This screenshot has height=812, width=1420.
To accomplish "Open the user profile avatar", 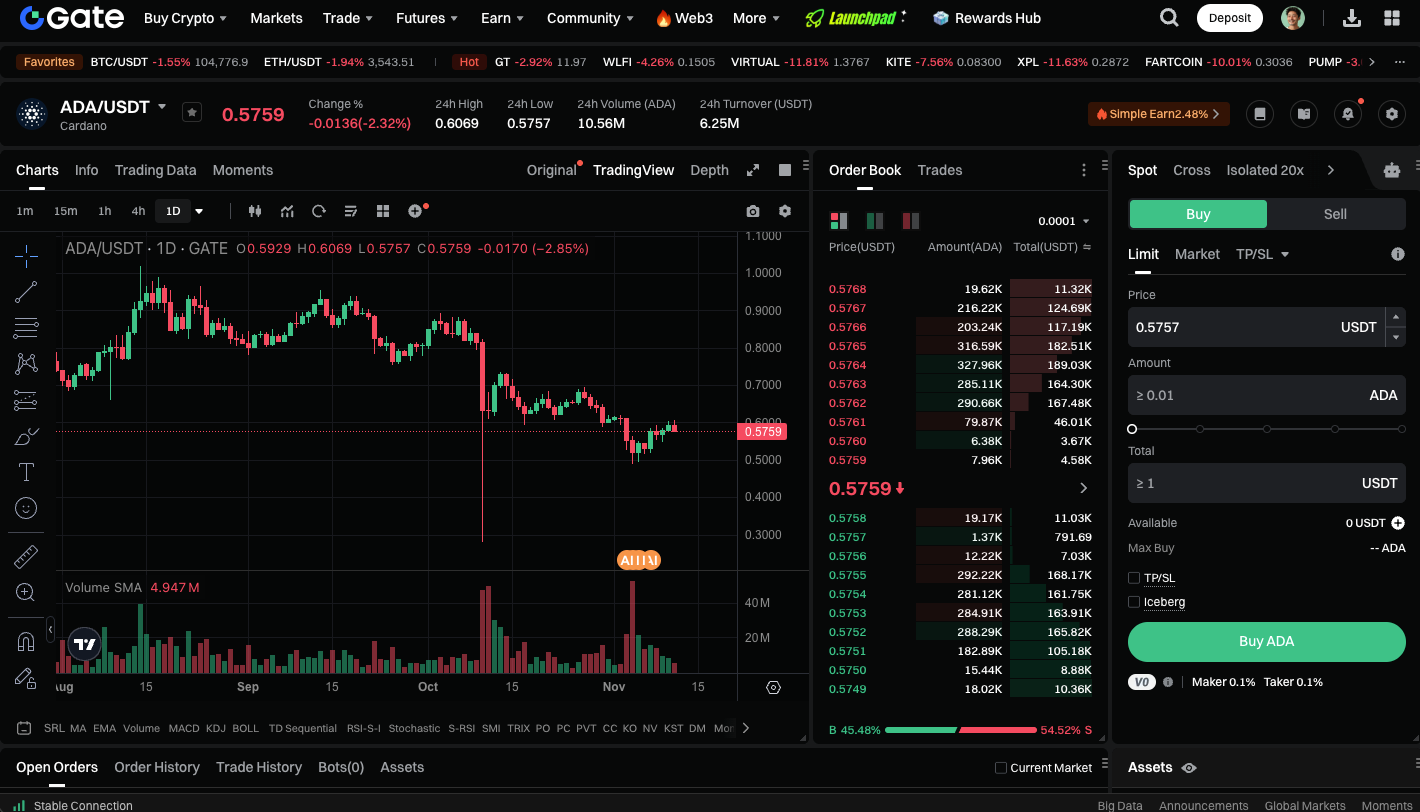I will (x=1293, y=18).
